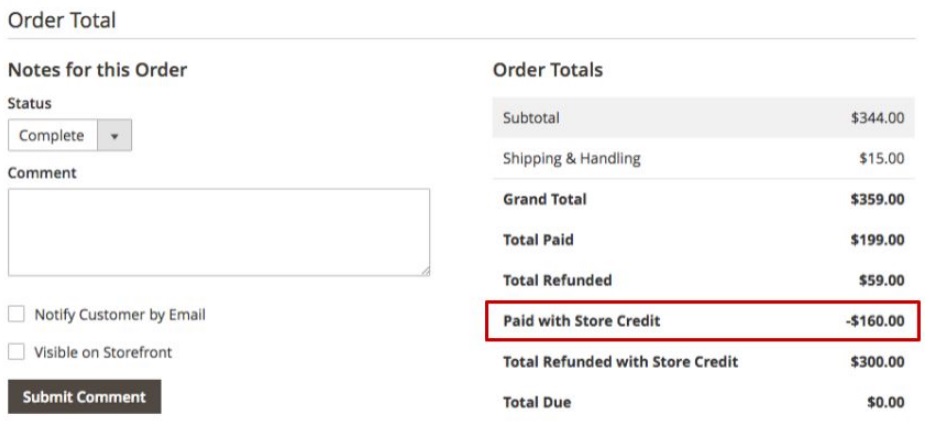Click the Paid with Store Credit label

pyautogui.click(x=581, y=321)
